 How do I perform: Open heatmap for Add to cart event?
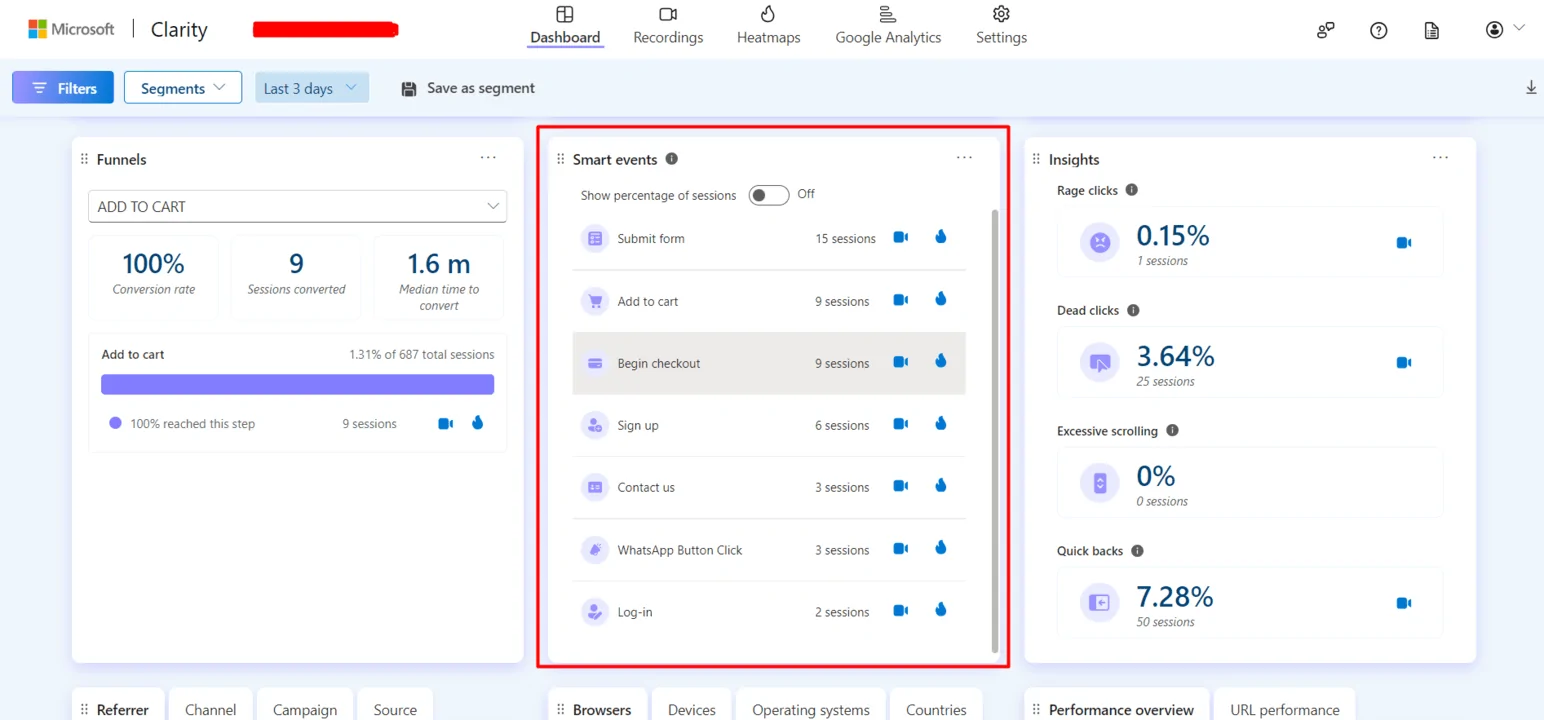pyautogui.click(x=940, y=300)
